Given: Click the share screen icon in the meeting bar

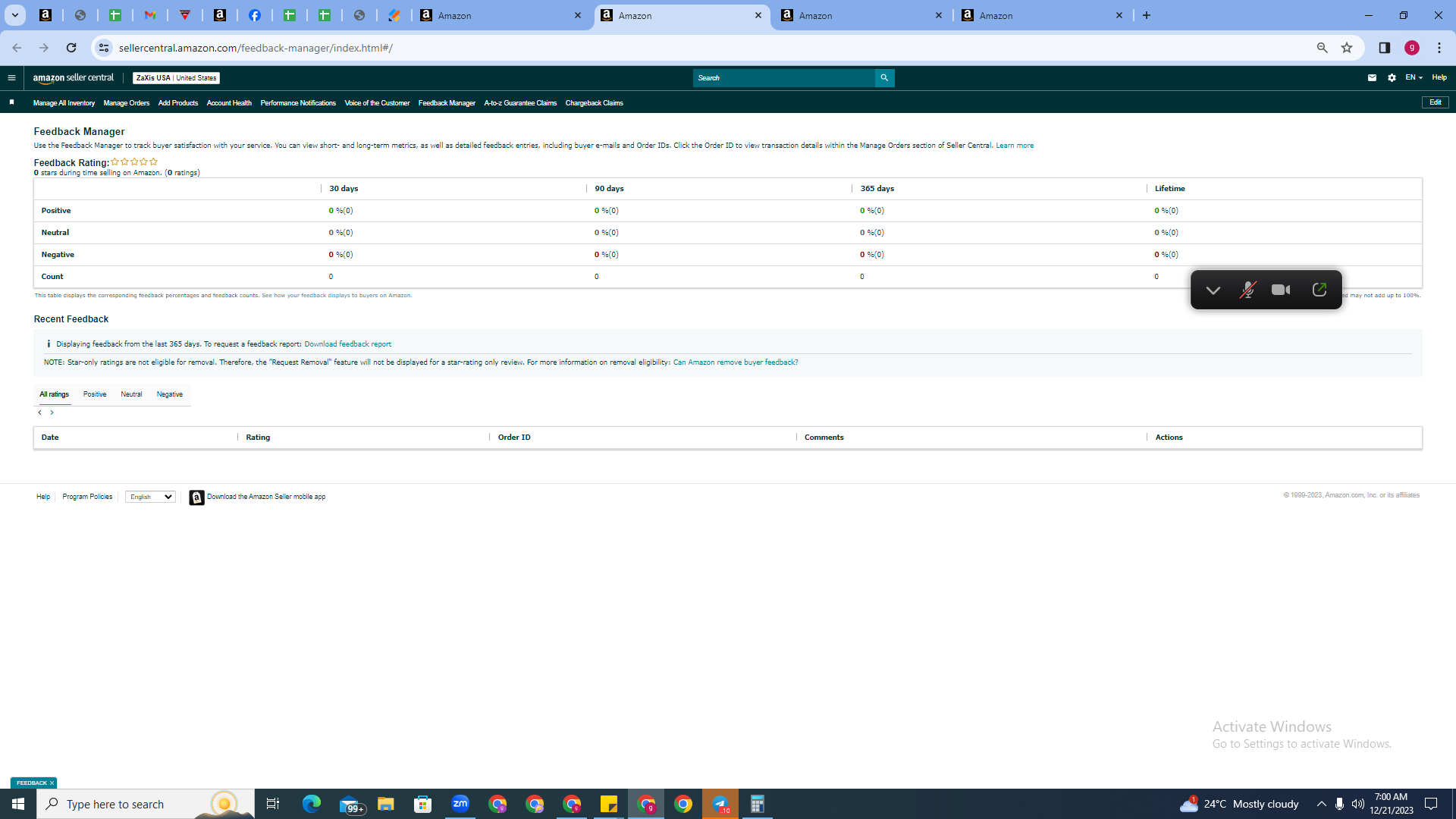Looking at the screenshot, I should (x=1319, y=290).
